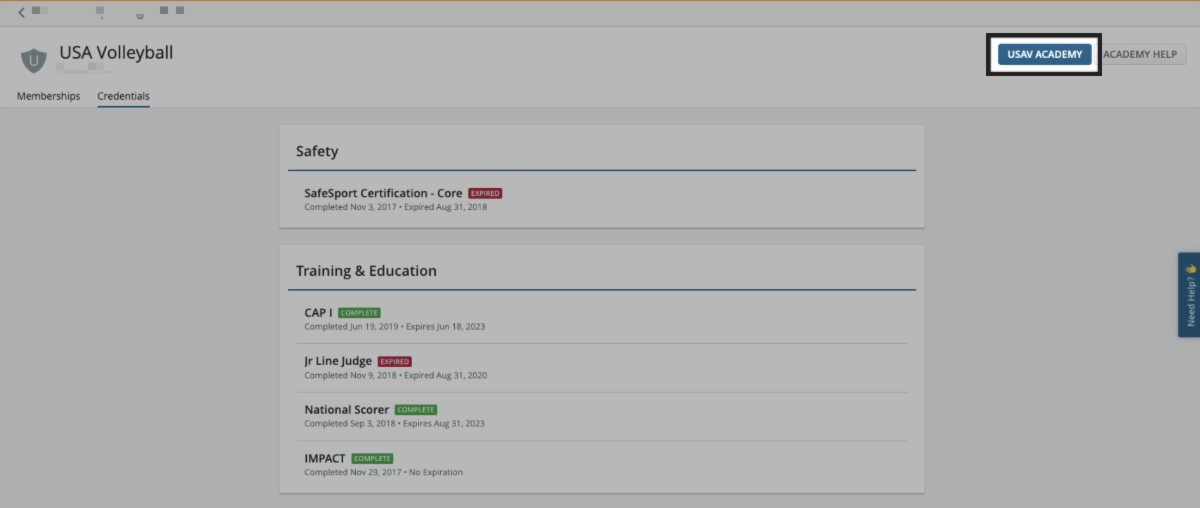Select the IMPACT credential
This screenshot has height=508, width=1200.
click(325, 458)
